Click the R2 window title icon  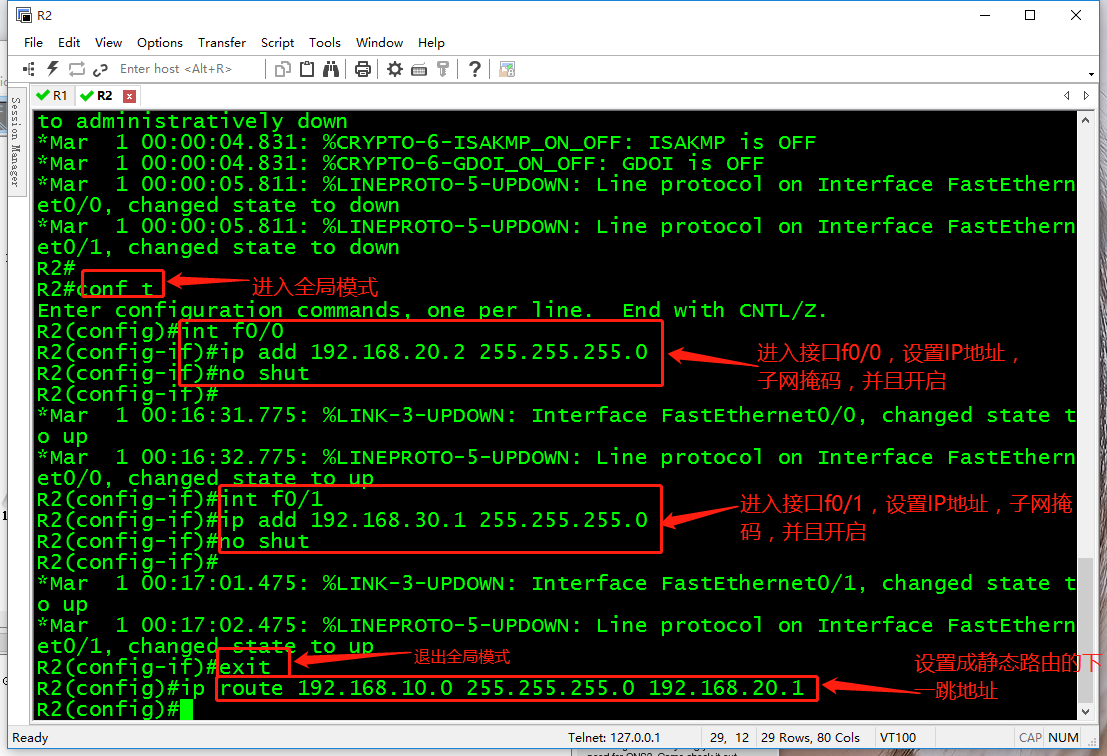[x=24, y=16]
